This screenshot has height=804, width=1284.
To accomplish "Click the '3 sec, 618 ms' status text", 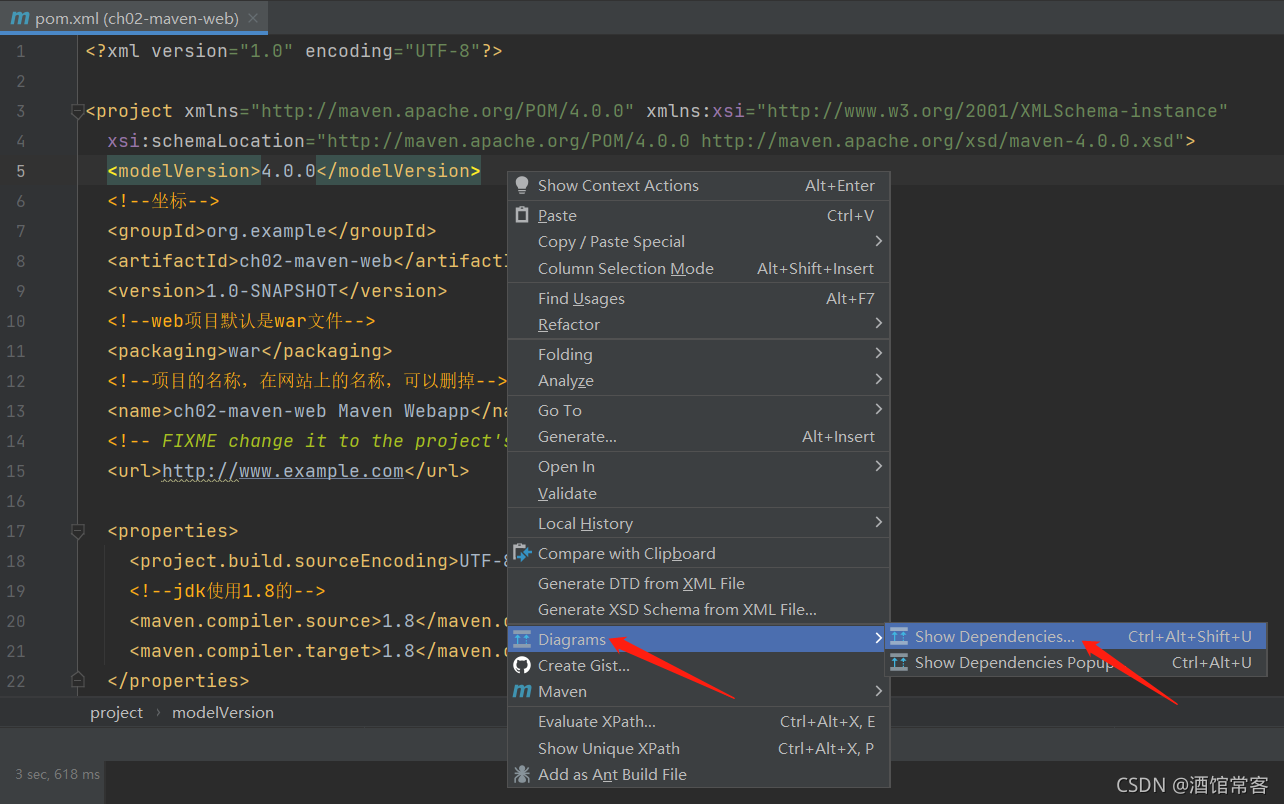I will [x=57, y=774].
